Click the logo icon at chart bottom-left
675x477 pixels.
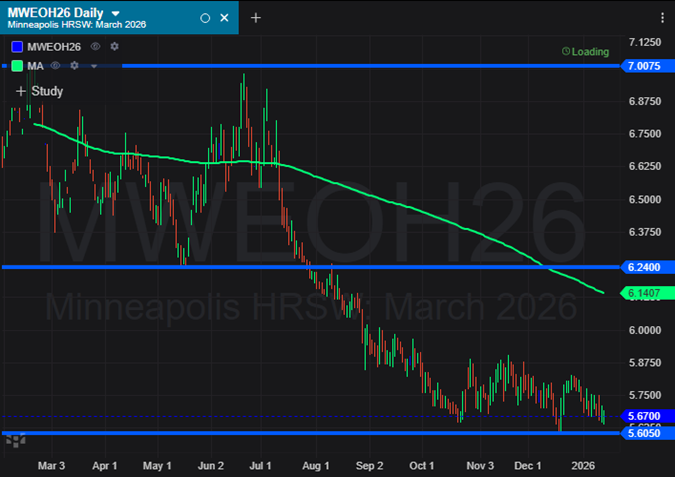coord(15,440)
